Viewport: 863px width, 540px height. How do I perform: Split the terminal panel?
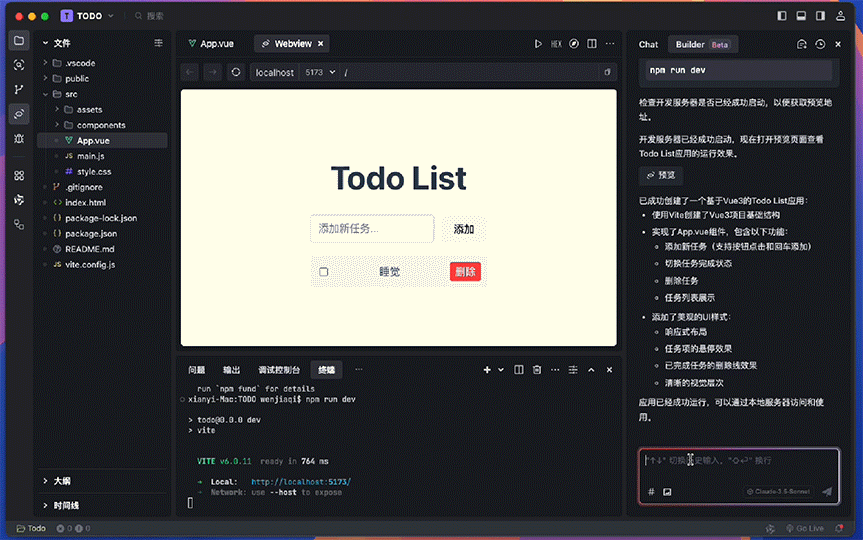(x=518, y=370)
